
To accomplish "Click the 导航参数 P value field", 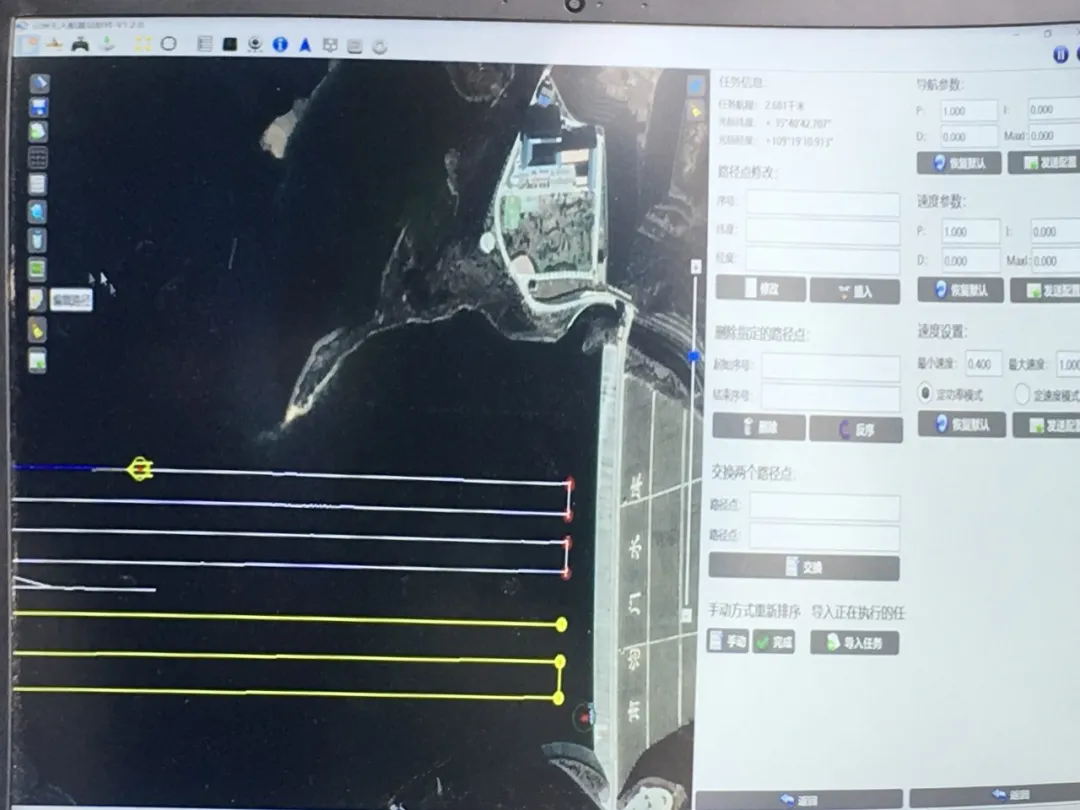I will coord(969,110).
